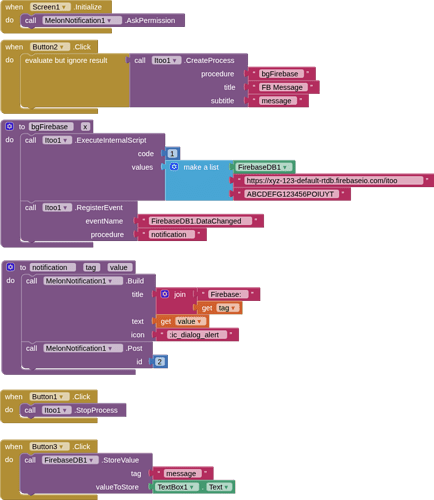434x500 pixels.
Task: Select the Button1 Click event block
Action: click(x=13, y=397)
